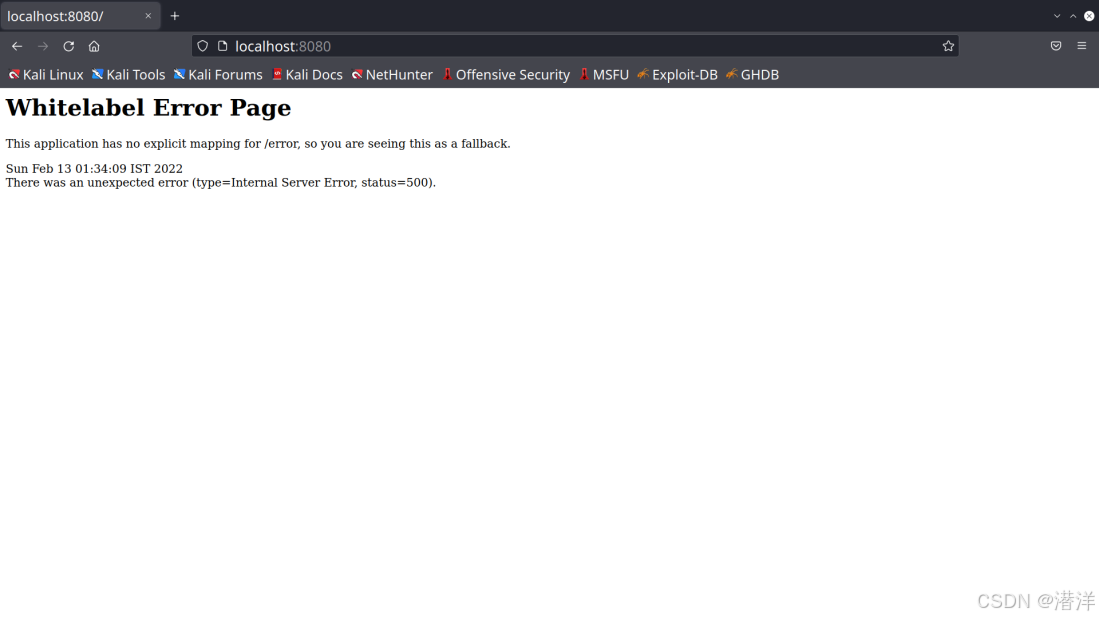Screen dimensions: 1099x618
Task: Open Kali Linux bookmark
Action: tap(46, 75)
